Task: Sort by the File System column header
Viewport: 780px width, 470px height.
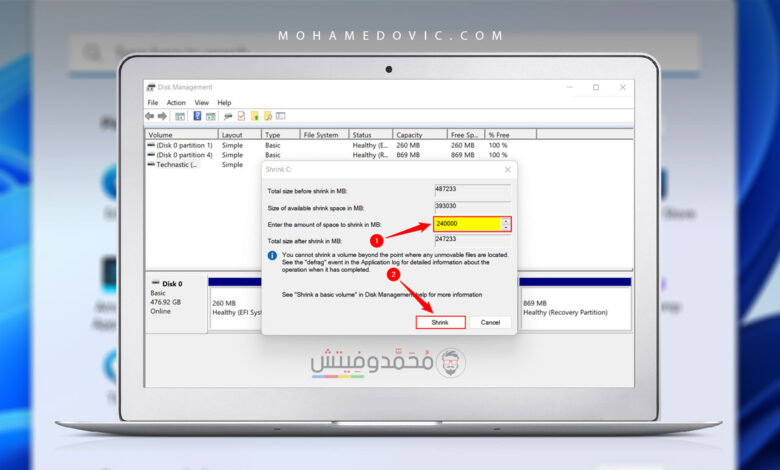Action: coord(324,135)
